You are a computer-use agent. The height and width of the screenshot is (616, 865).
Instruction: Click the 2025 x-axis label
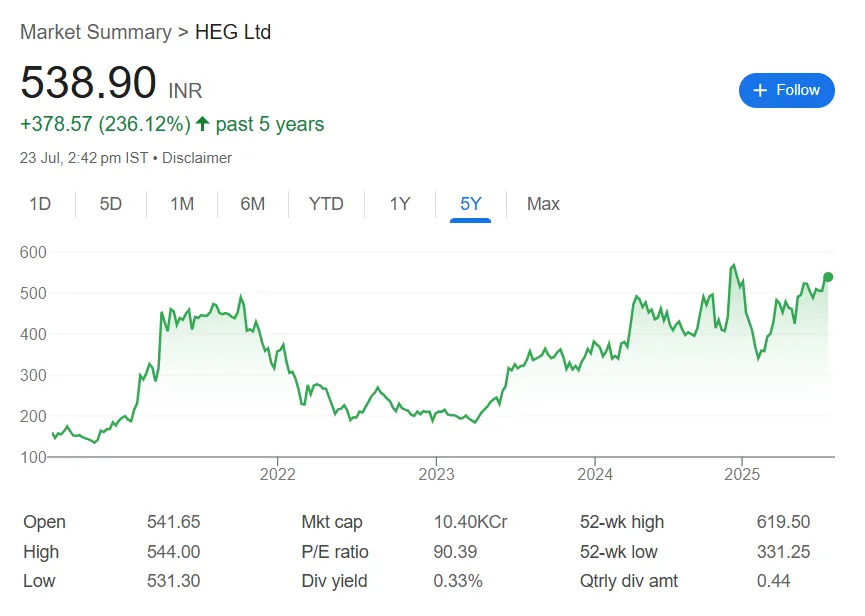point(742,474)
